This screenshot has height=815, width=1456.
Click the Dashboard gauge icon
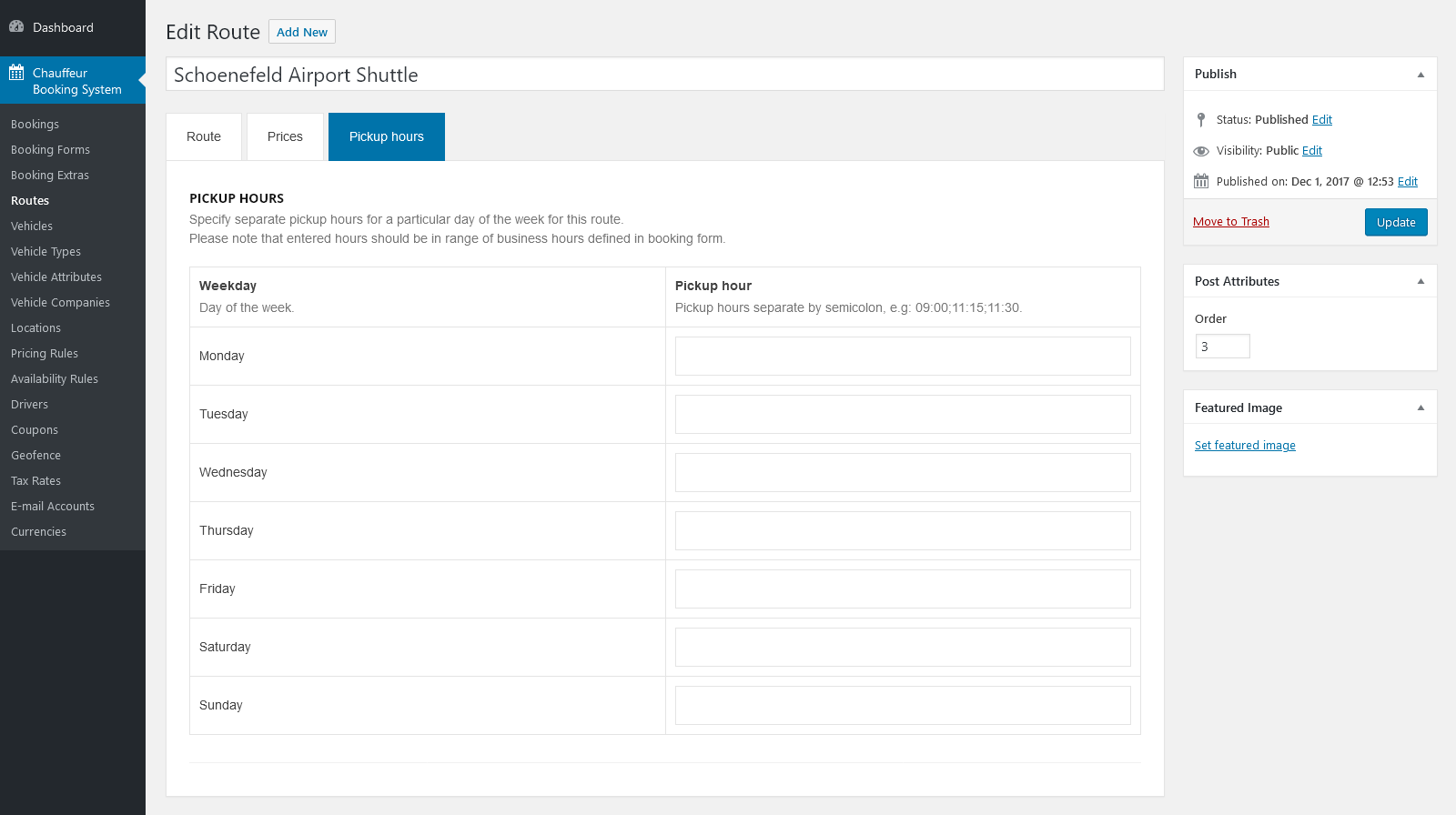point(16,26)
